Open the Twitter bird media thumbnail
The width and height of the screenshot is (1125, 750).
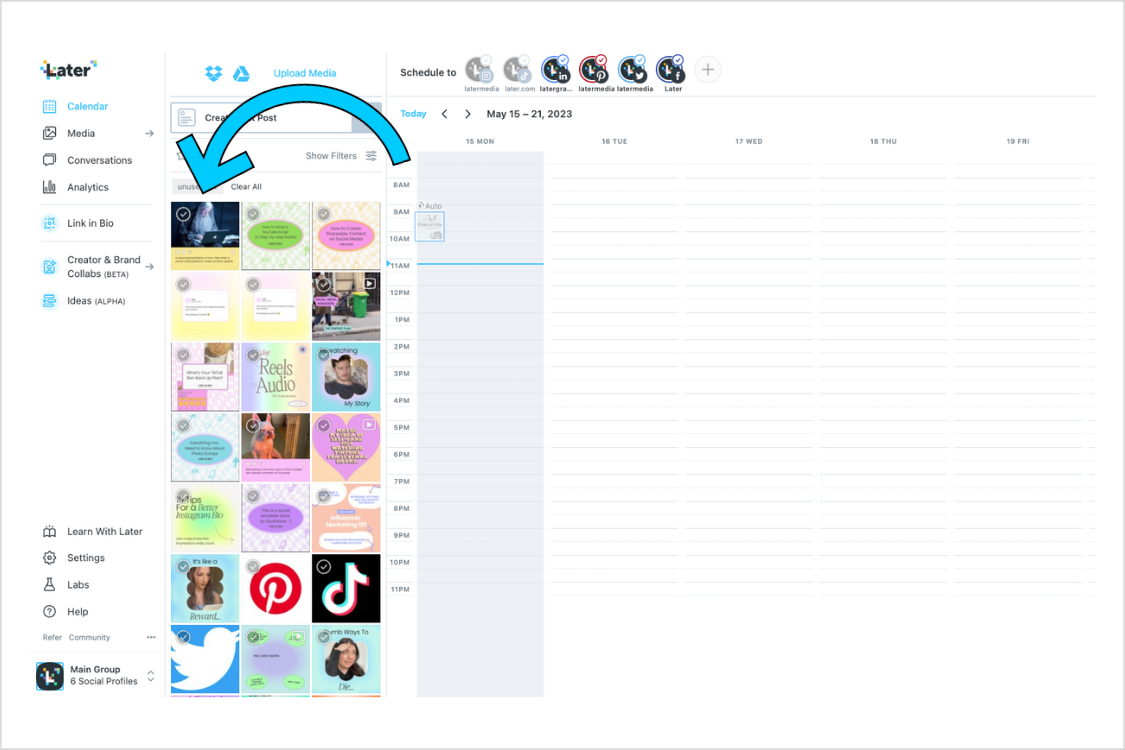click(x=205, y=659)
